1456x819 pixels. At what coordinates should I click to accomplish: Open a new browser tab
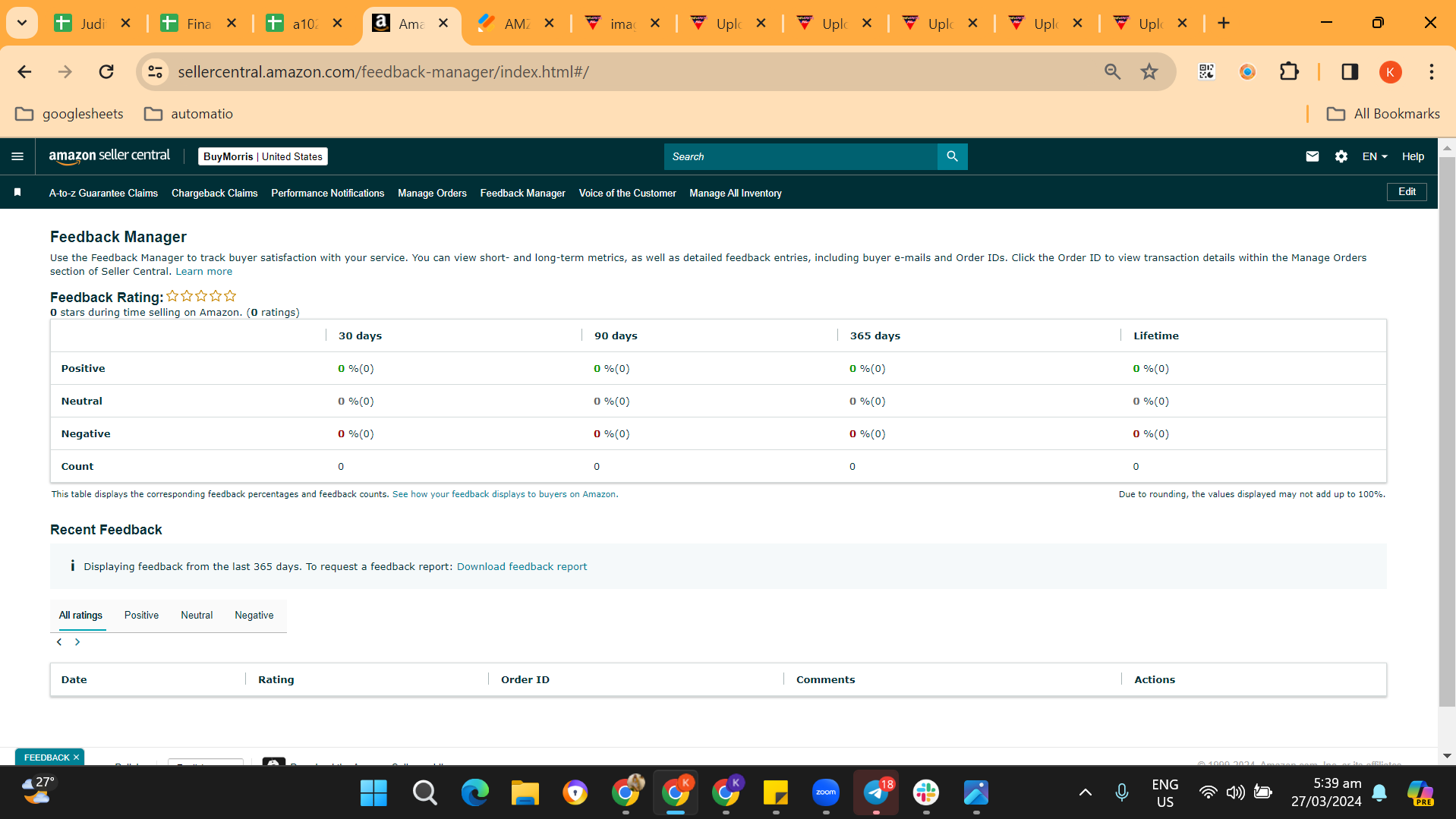(1224, 24)
